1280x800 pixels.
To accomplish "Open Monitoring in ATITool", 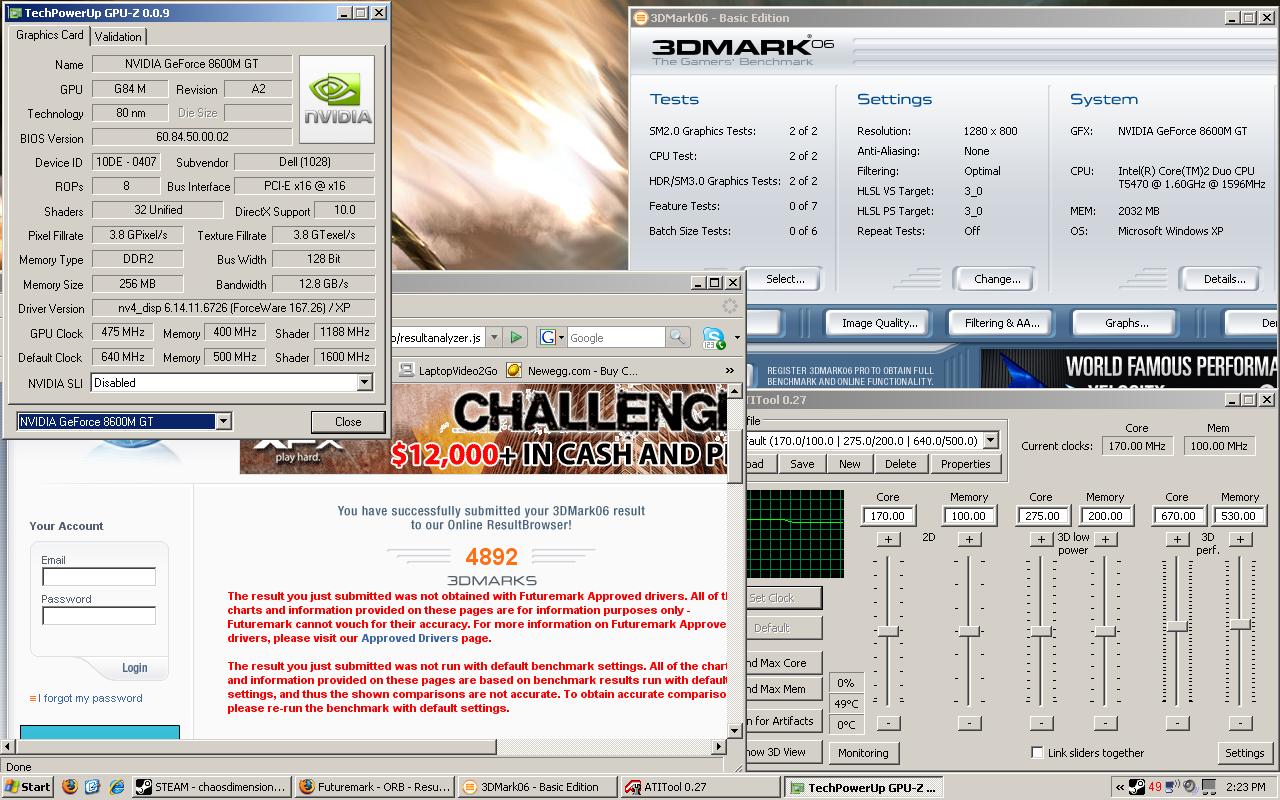I will pyautogui.click(x=863, y=753).
